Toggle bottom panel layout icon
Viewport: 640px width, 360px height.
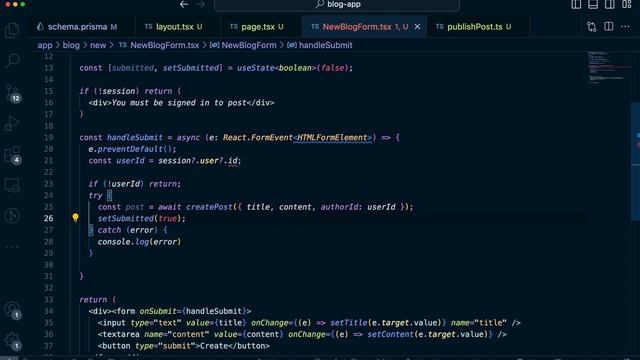click(593, 4)
